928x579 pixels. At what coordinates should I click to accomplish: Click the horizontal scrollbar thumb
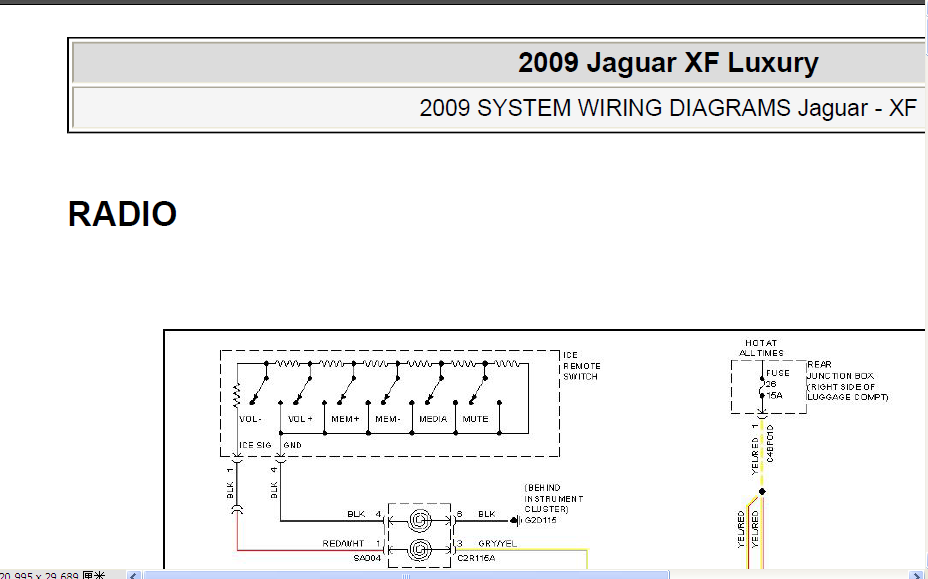coord(406,575)
